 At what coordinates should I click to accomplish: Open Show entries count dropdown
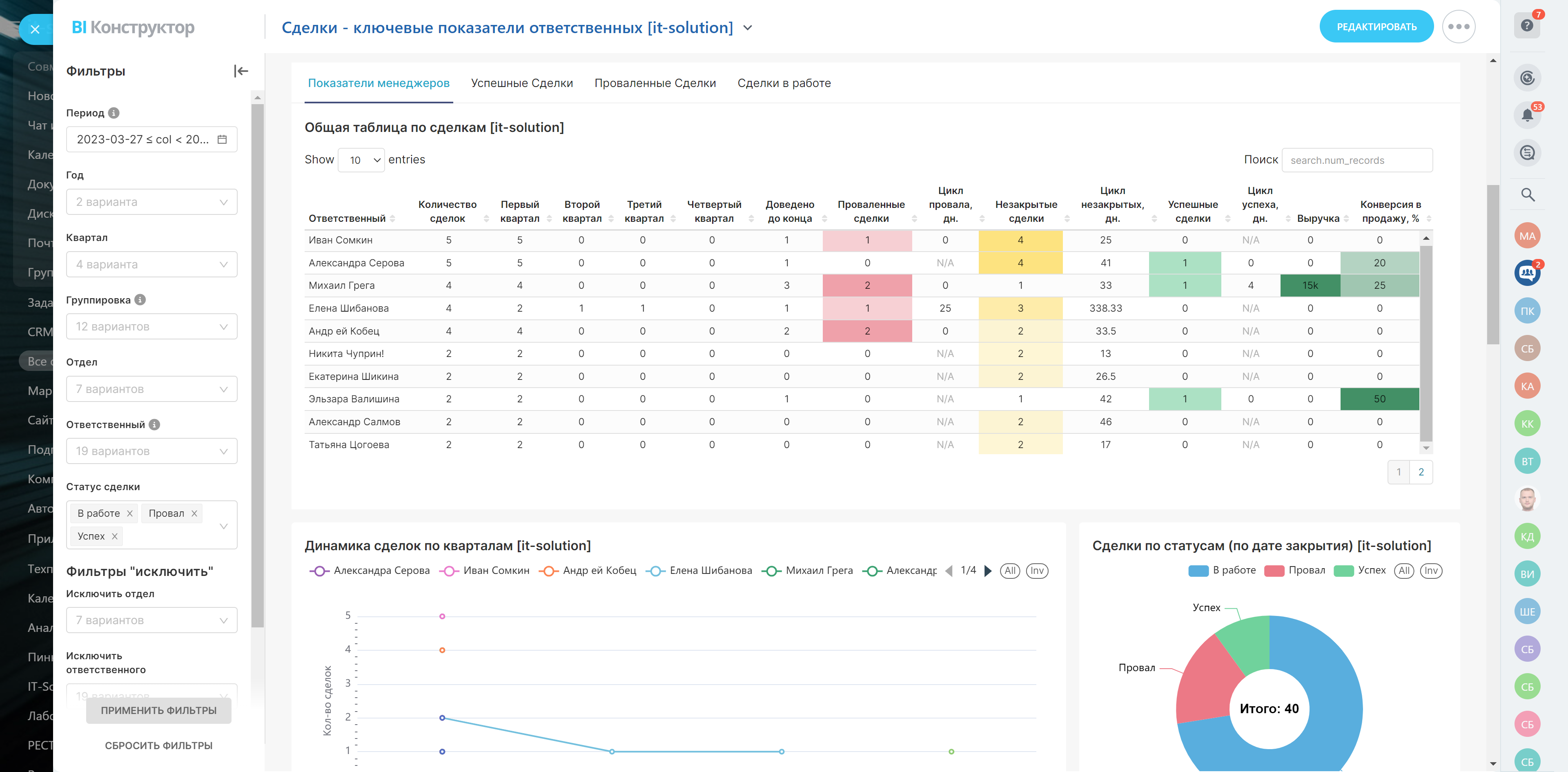pyautogui.click(x=361, y=160)
